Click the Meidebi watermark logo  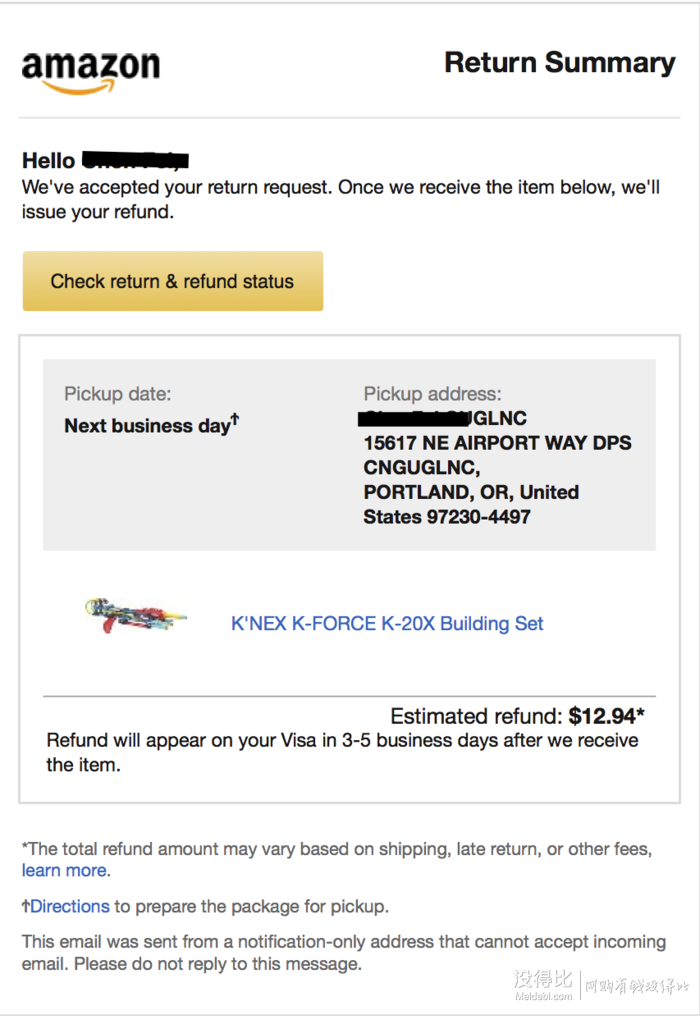coord(600,985)
